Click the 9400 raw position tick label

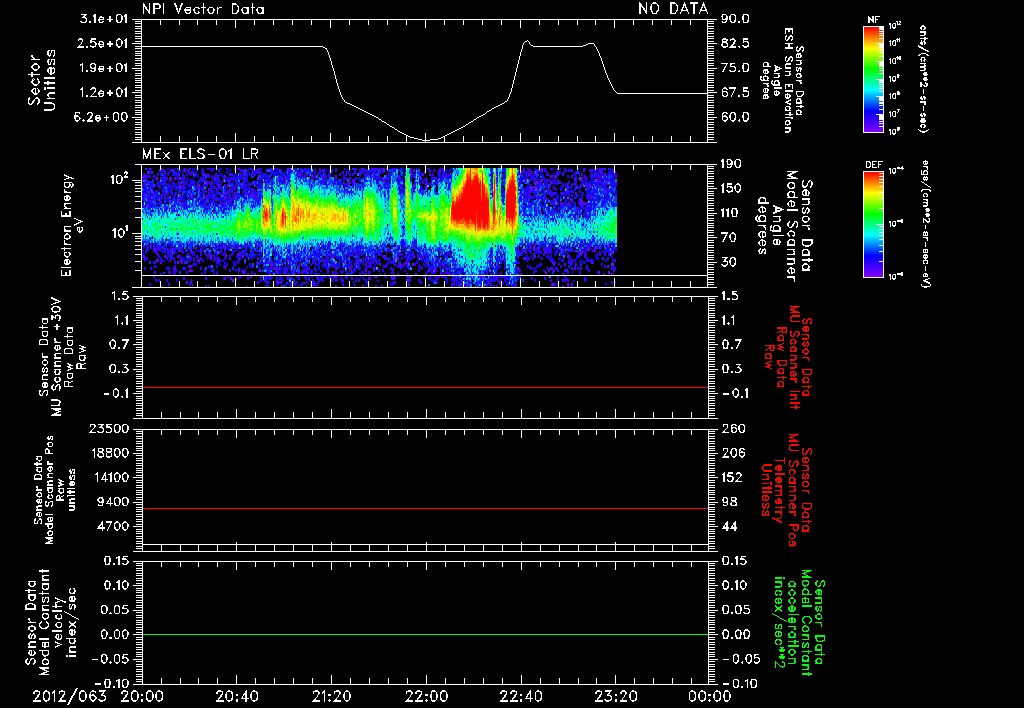pyautogui.click(x=112, y=502)
